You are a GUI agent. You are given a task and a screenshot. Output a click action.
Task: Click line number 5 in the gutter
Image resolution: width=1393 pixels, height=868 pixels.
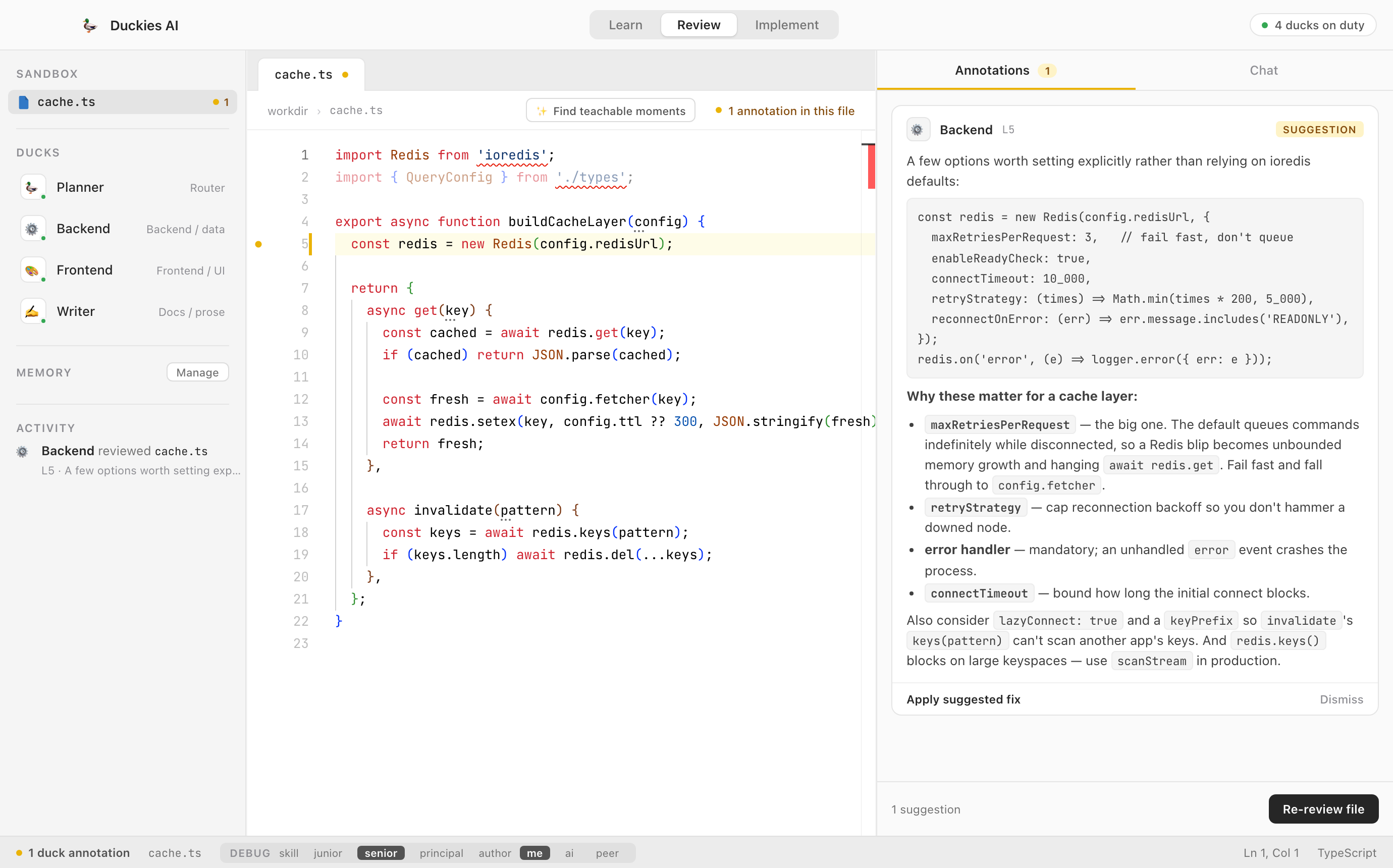click(305, 244)
